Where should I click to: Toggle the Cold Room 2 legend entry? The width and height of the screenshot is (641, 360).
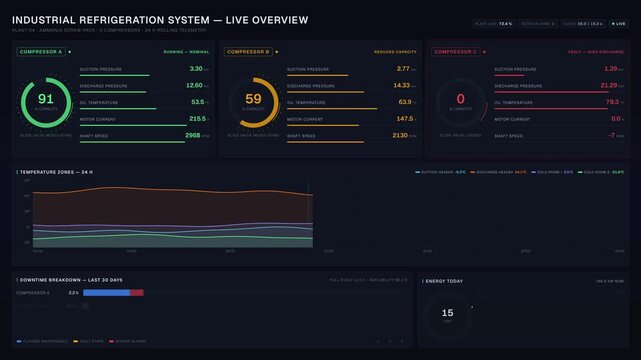coord(601,172)
